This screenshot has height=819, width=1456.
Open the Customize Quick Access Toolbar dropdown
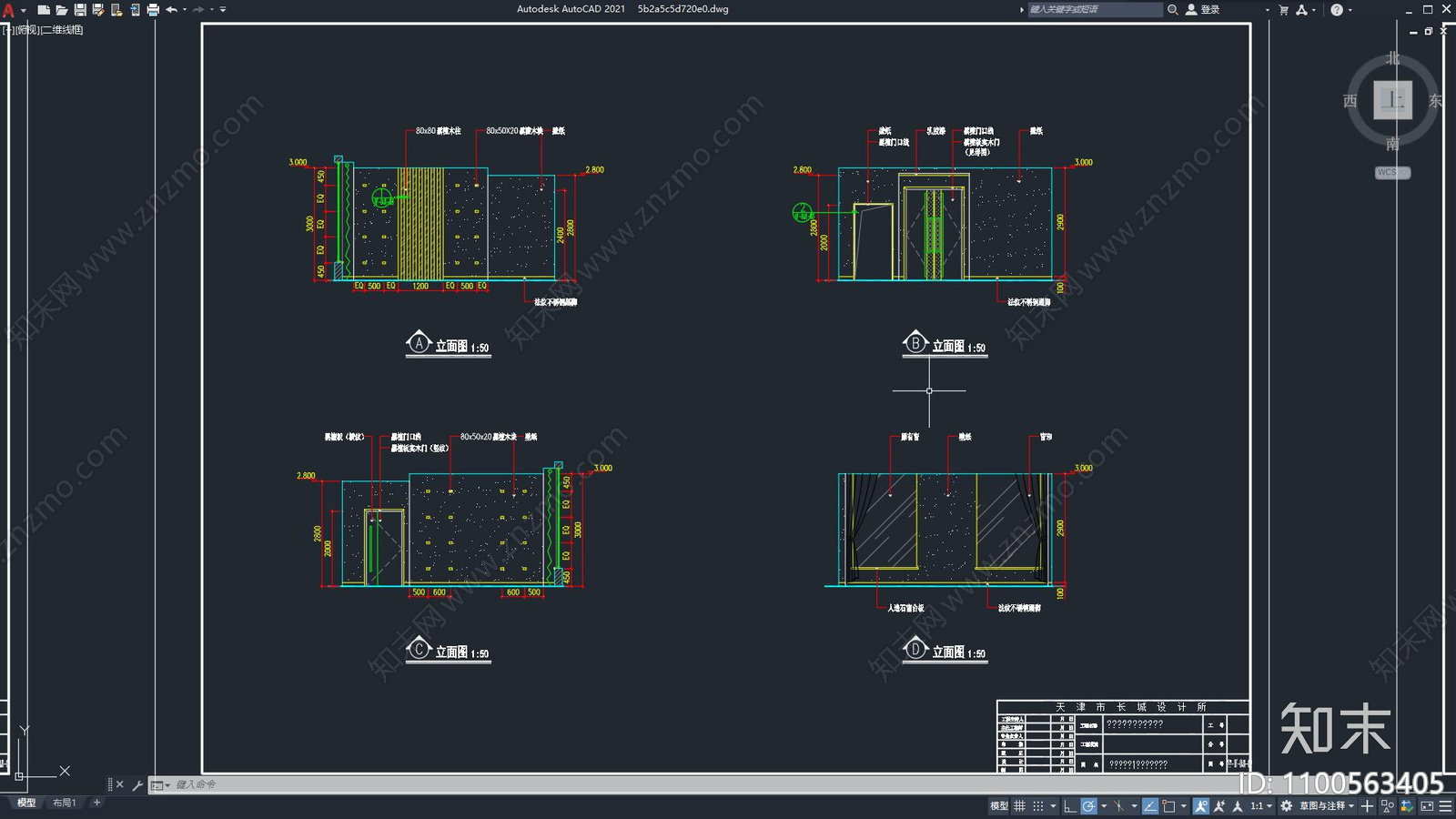click(x=223, y=10)
